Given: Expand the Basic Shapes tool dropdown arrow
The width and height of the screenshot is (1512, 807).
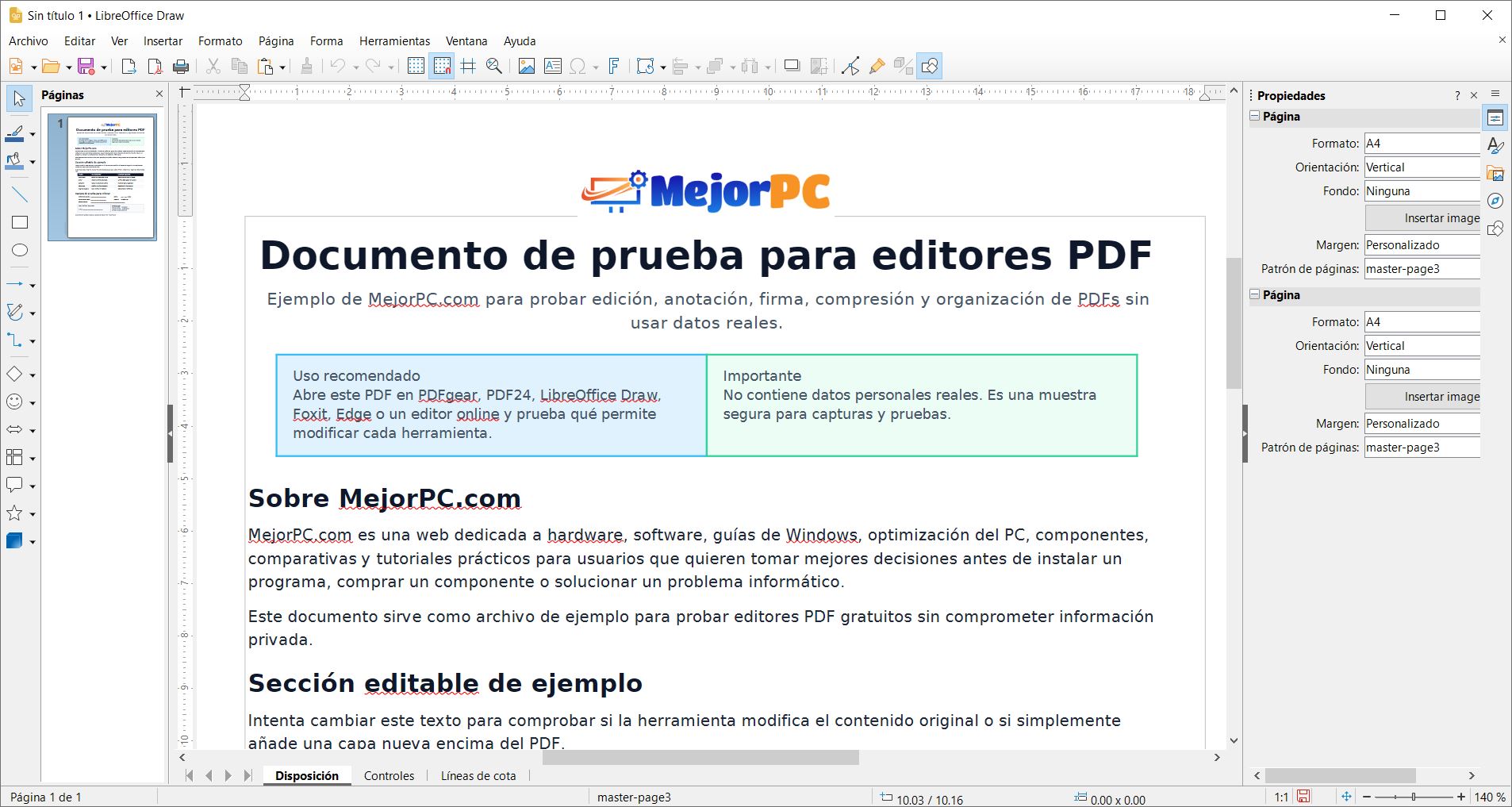Looking at the screenshot, I should tap(33, 375).
